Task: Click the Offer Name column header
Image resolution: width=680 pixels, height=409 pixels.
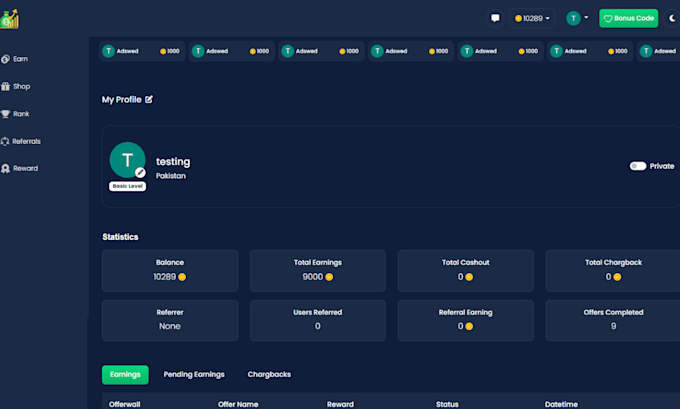Action: (238, 404)
